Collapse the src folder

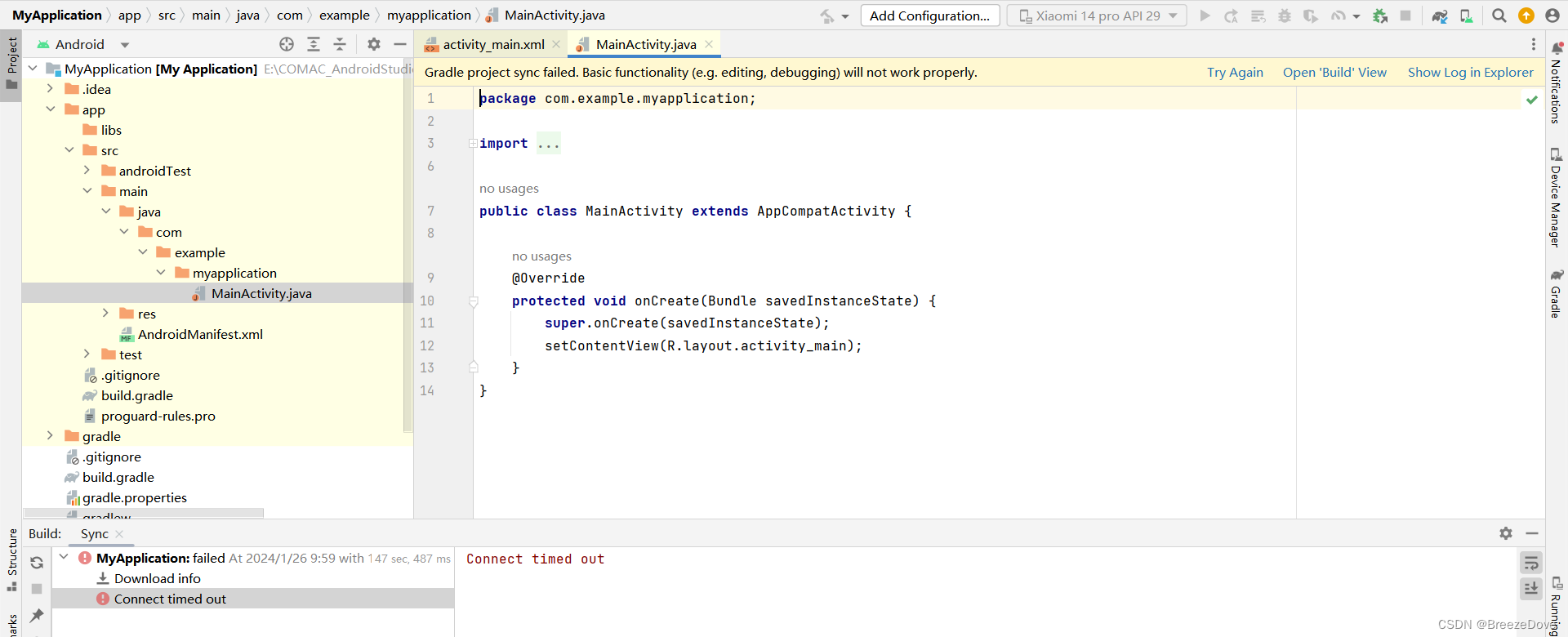point(69,149)
